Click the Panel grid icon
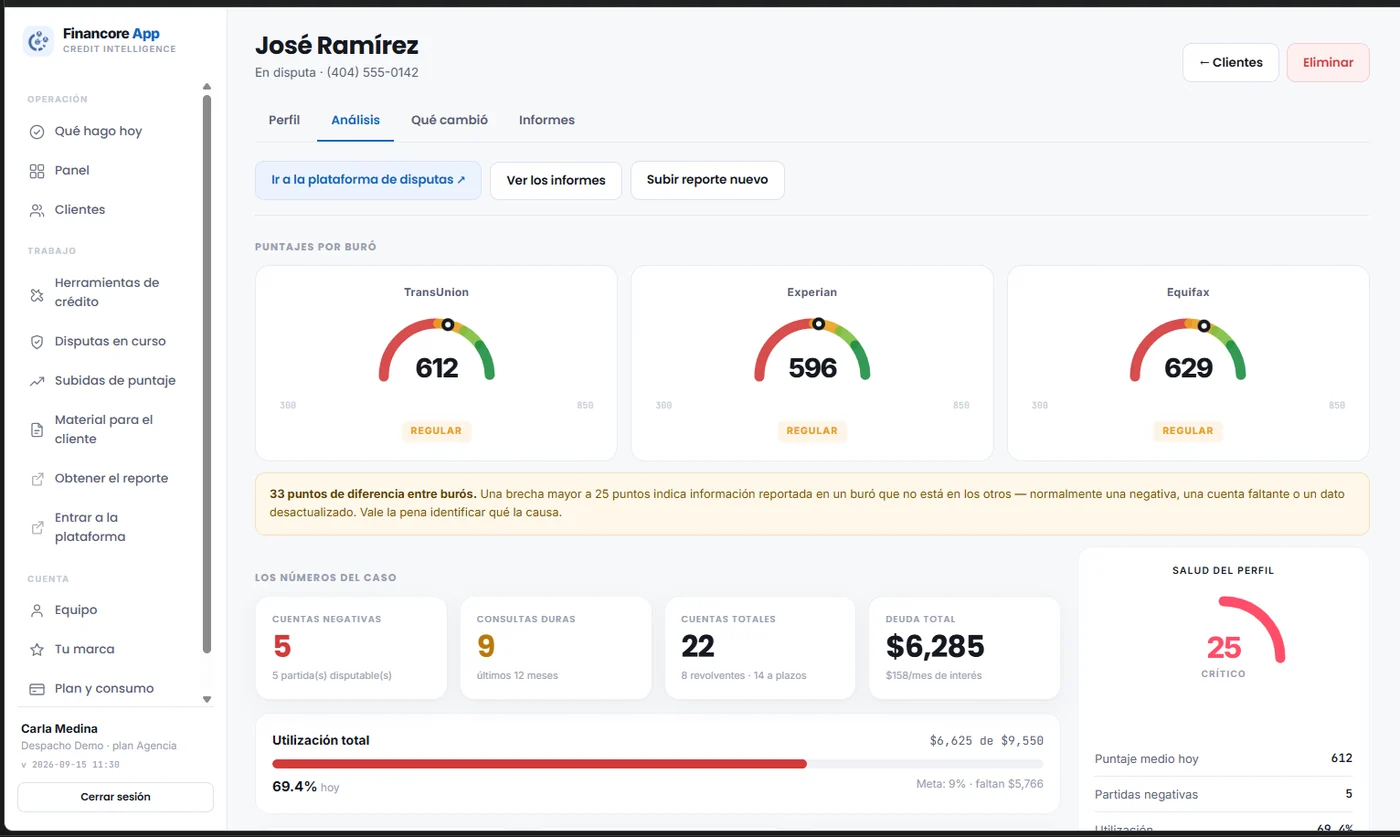This screenshot has width=1400, height=837. pyautogui.click(x=37, y=171)
